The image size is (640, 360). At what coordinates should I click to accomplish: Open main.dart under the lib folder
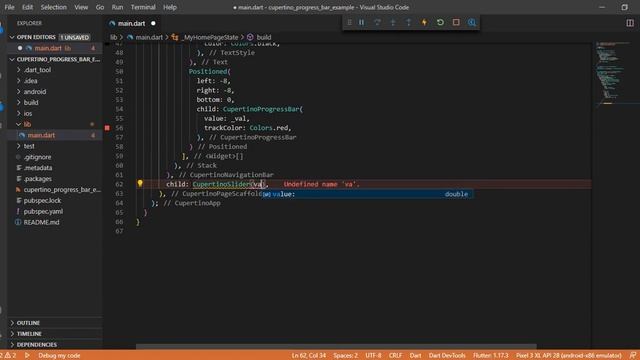54,135
